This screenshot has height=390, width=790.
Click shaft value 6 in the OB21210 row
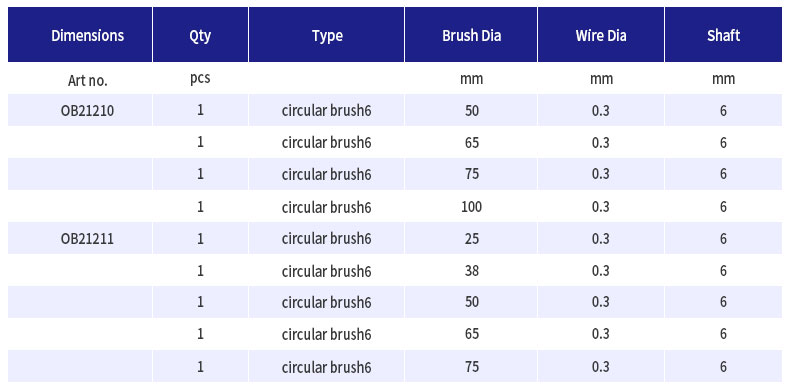point(723,110)
